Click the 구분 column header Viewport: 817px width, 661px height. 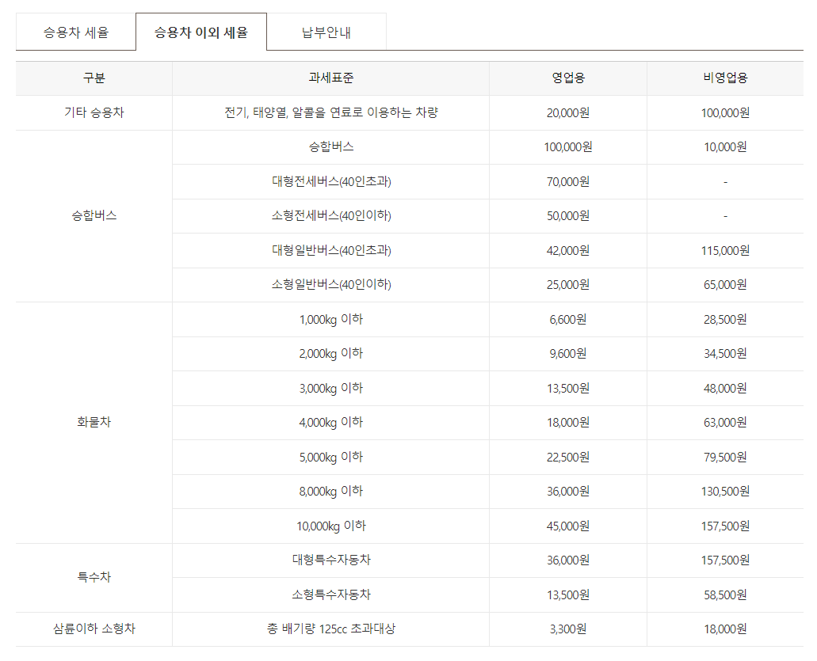87,77
